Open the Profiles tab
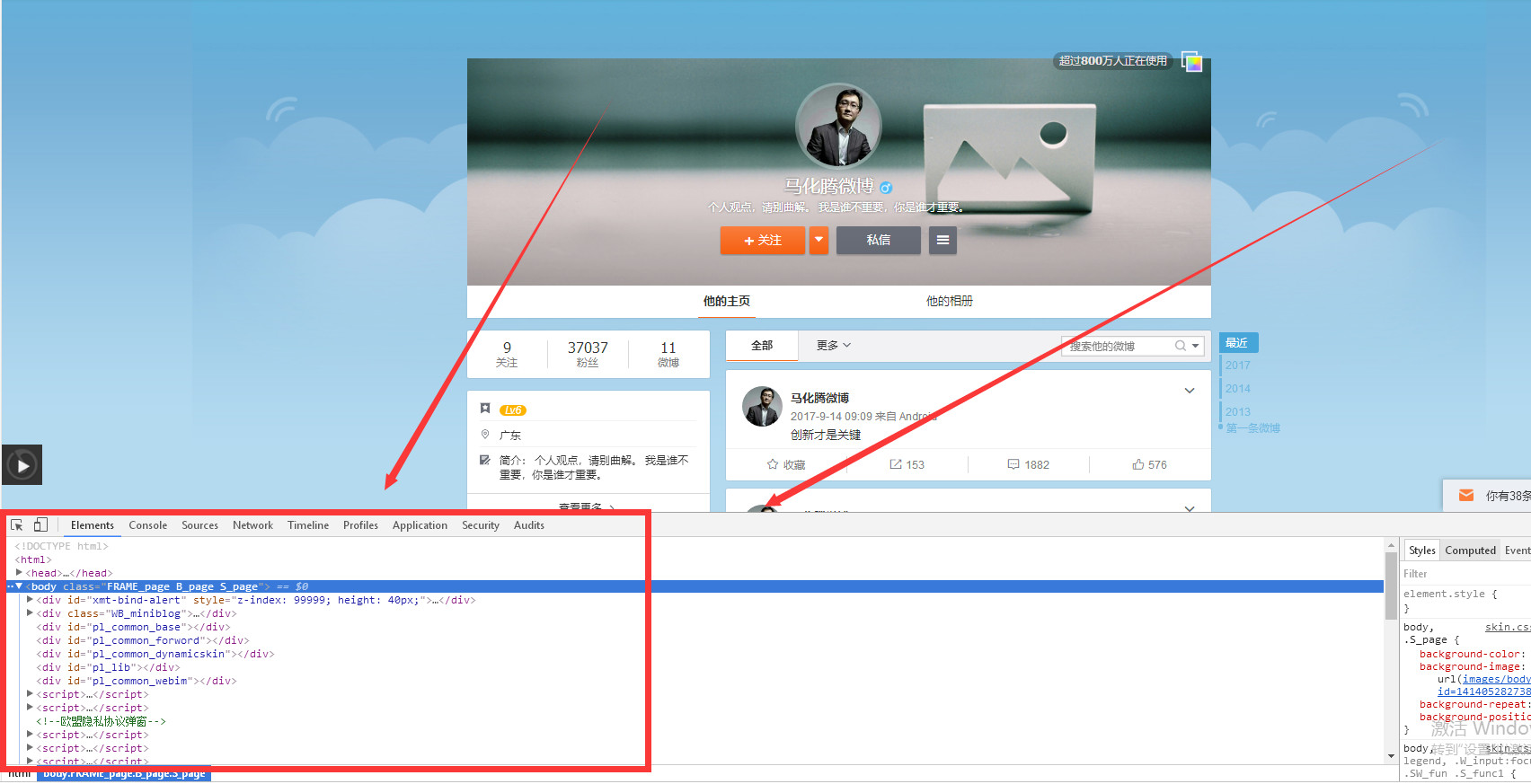 coord(360,525)
